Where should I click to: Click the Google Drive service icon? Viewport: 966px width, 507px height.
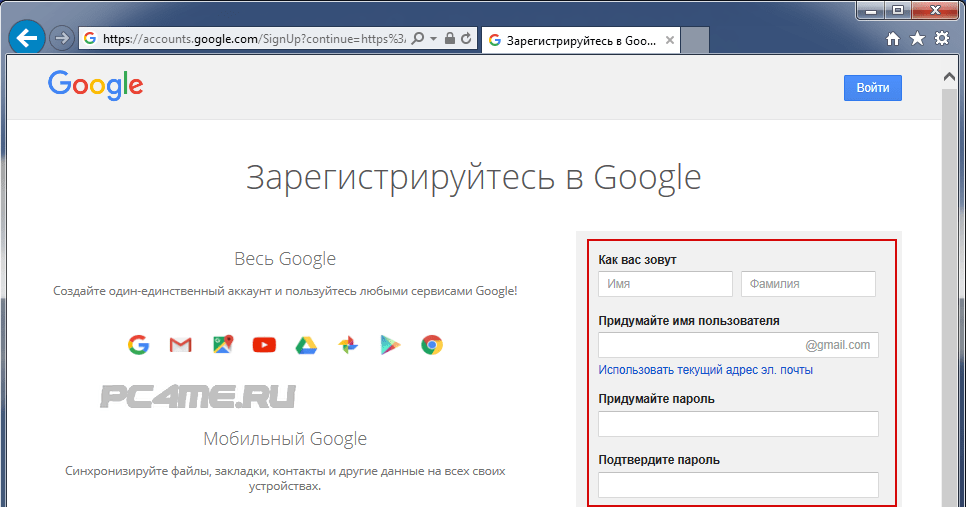point(306,345)
